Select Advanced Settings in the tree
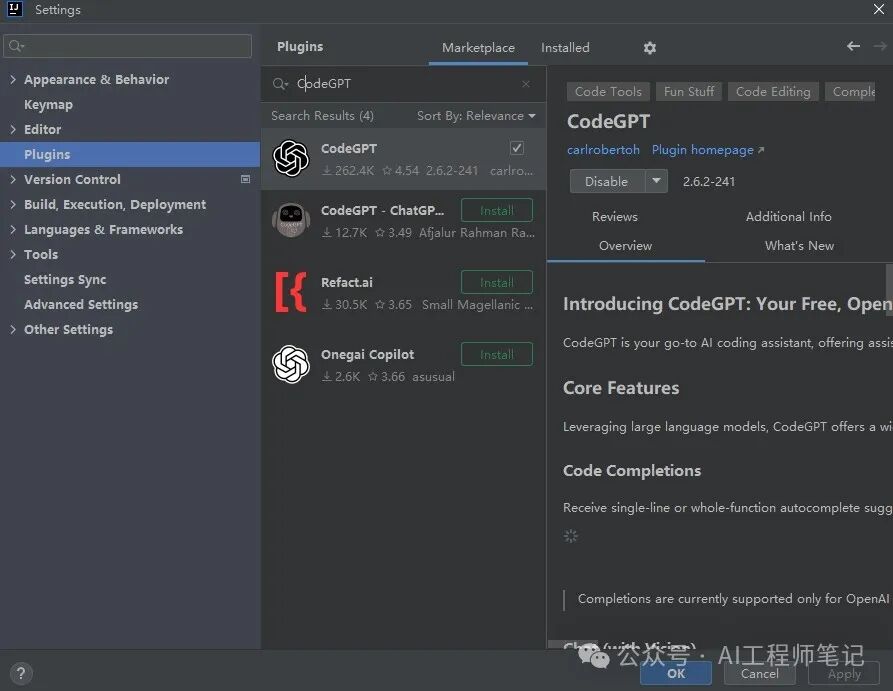This screenshot has width=893, height=691. 81,305
